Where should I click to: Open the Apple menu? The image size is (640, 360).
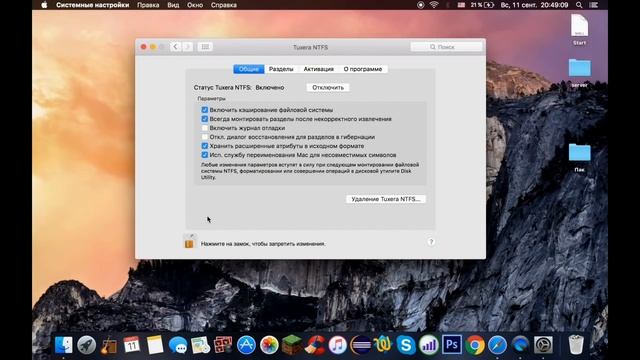click(x=44, y=5)
